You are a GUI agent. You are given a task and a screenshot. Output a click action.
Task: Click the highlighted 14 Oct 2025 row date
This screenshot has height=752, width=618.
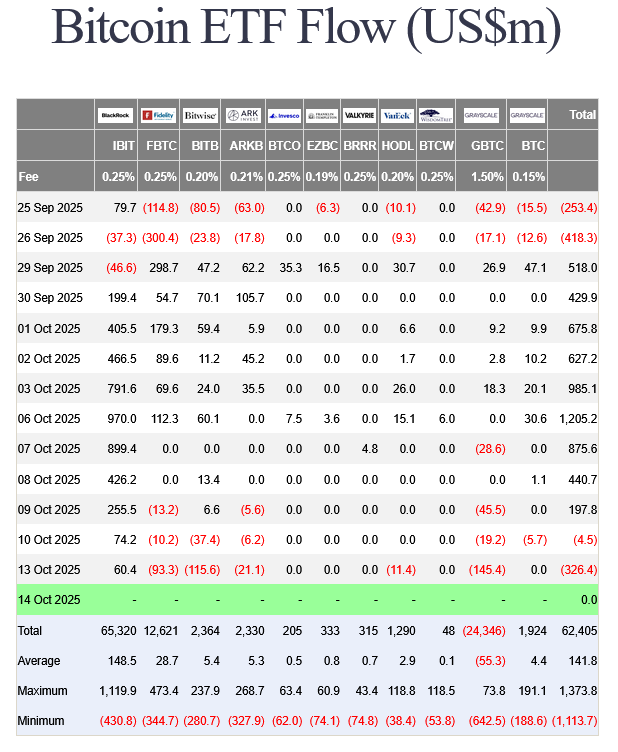coord(49,600)
